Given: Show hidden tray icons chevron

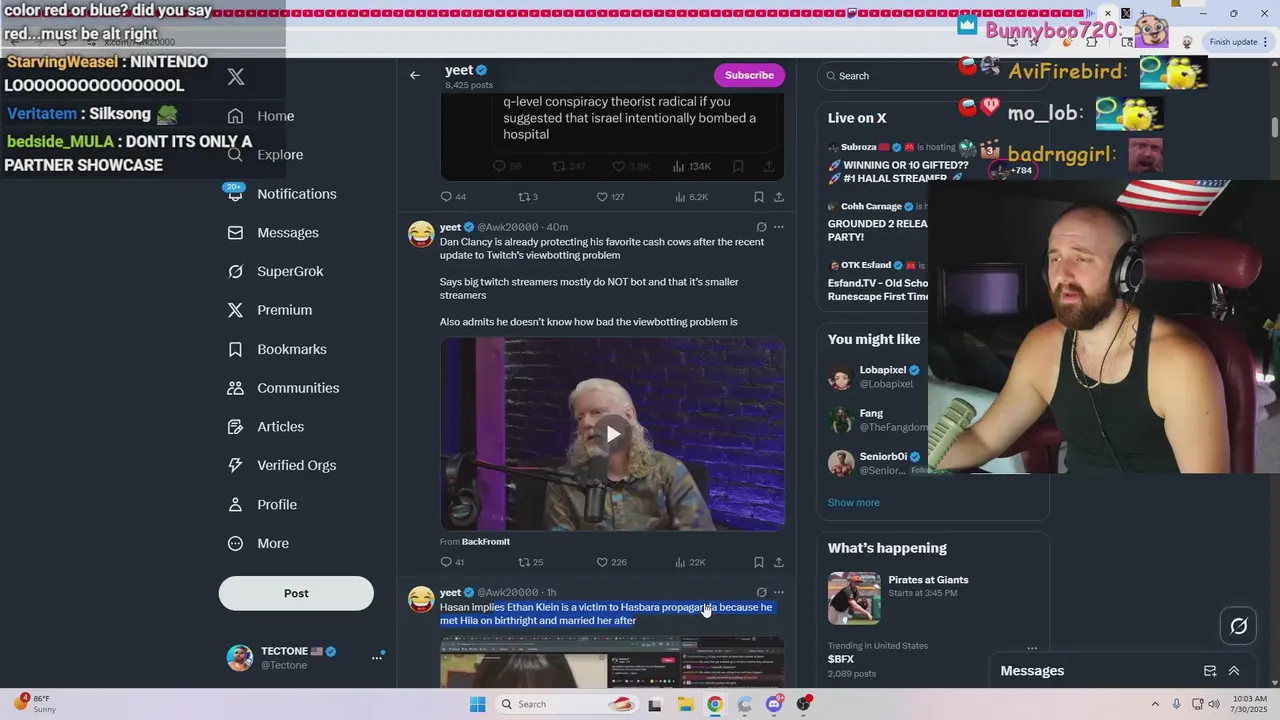Looking at the screenshot, I should (1155, 704).
